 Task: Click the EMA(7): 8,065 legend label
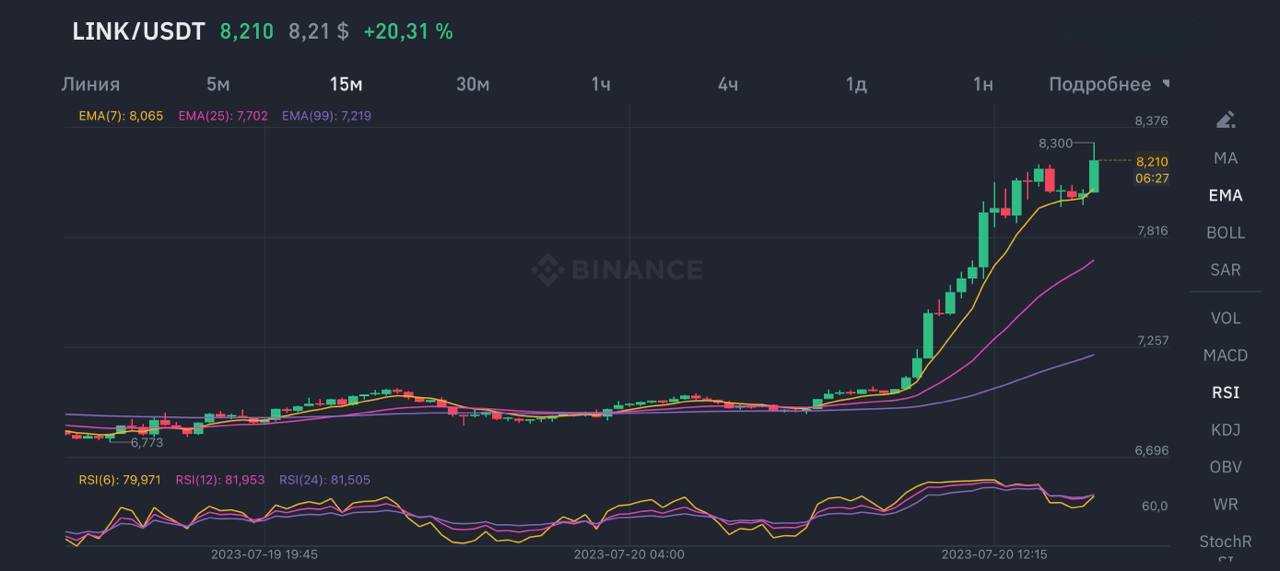(x=121, y=116)
